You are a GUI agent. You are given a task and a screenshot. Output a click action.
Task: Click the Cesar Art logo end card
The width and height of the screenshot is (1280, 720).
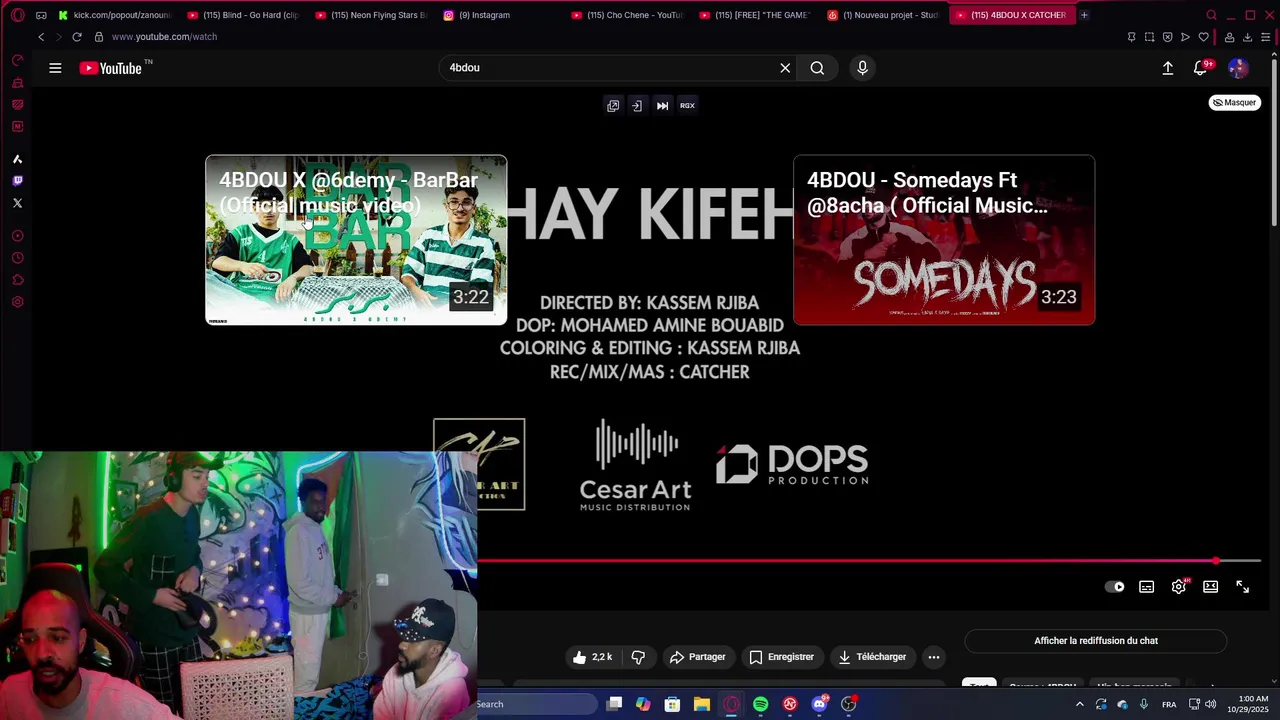[635, 465]
